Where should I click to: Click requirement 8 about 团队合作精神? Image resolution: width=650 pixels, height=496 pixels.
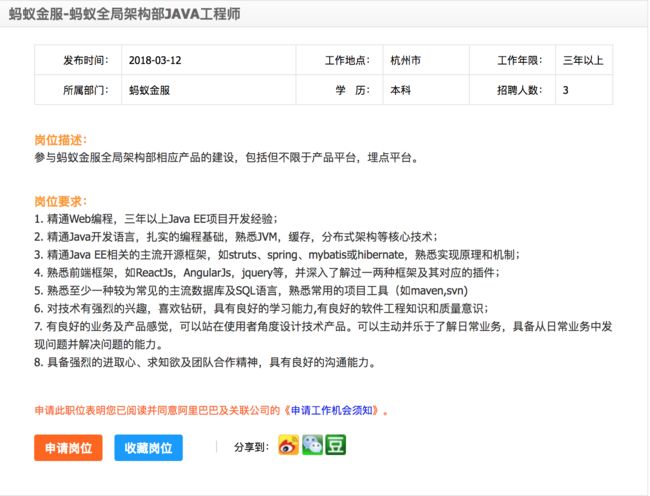click(x=206, y=362)
